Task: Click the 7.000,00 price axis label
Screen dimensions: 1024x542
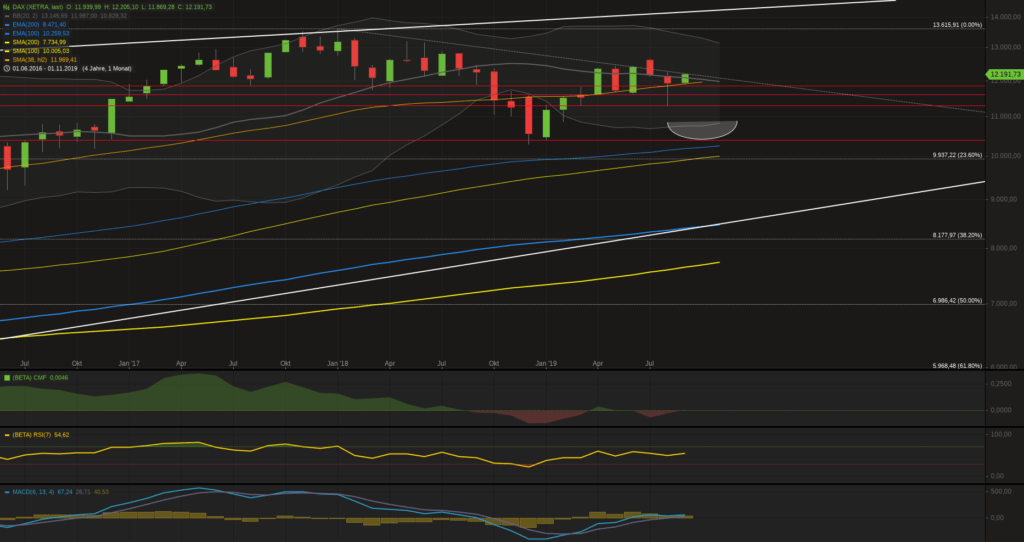Action: tap(1004, 304)
